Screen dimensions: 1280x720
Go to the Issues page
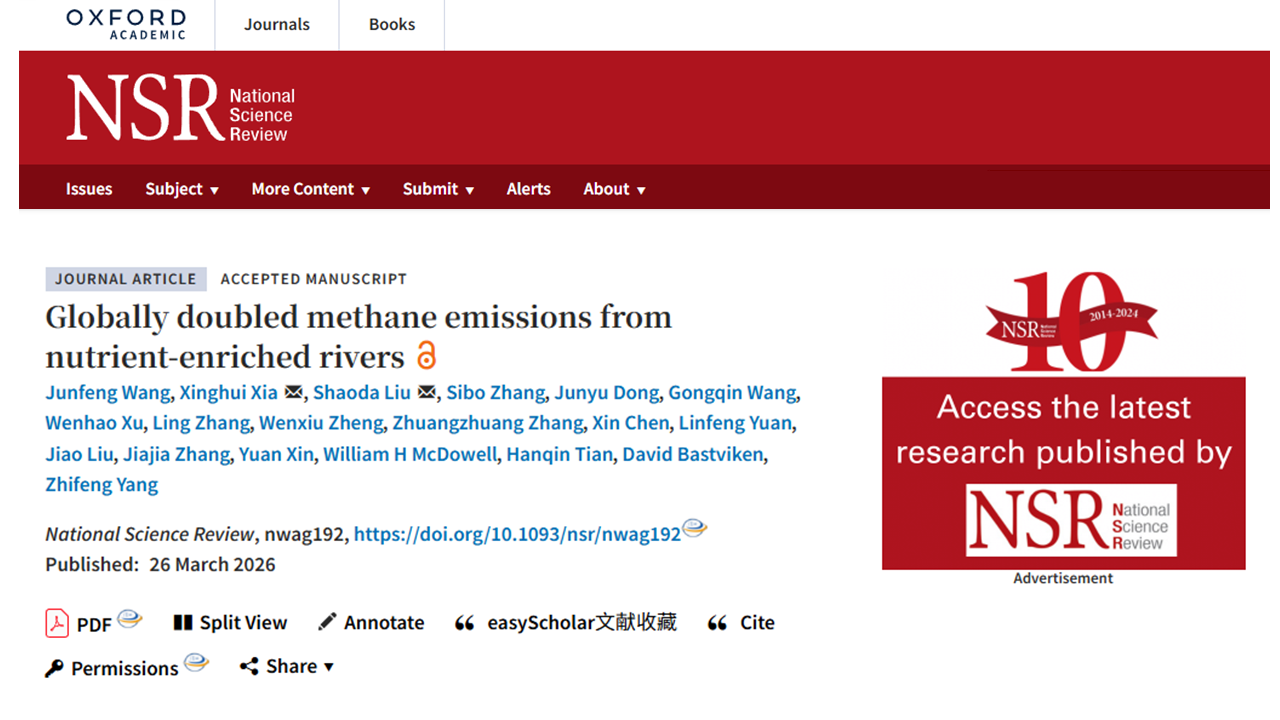pos(89,189)
